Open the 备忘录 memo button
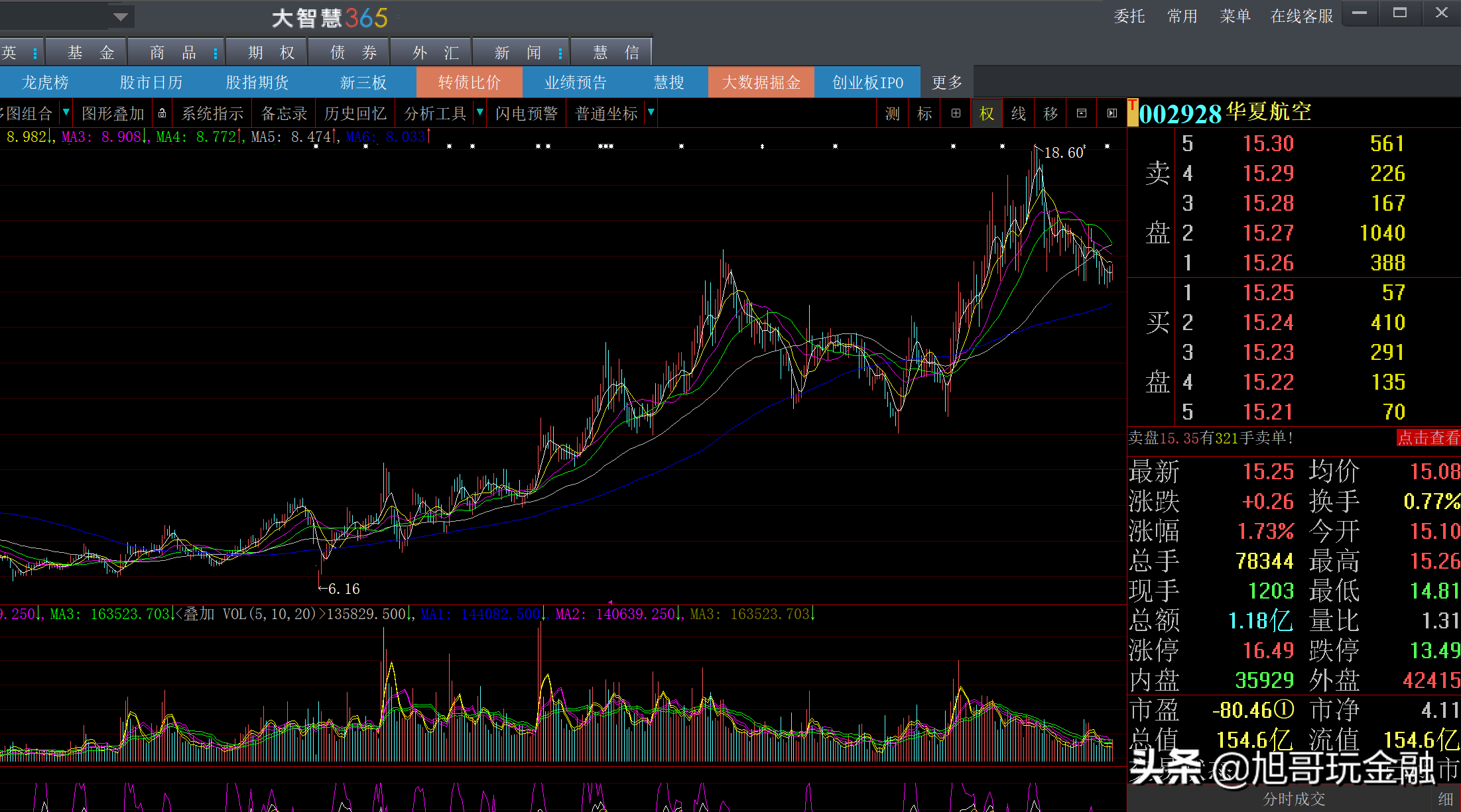 pos(285,114)
